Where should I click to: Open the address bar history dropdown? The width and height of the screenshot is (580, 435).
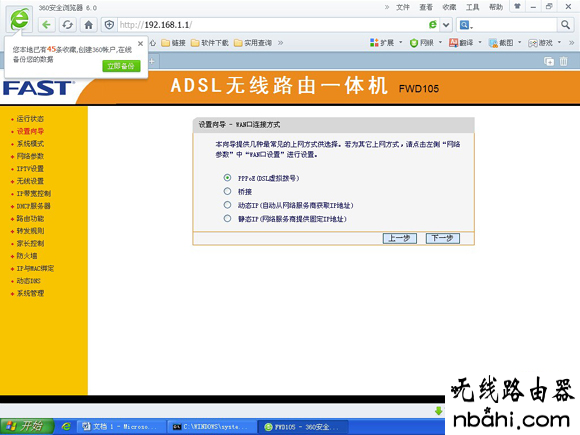[446, 25]
